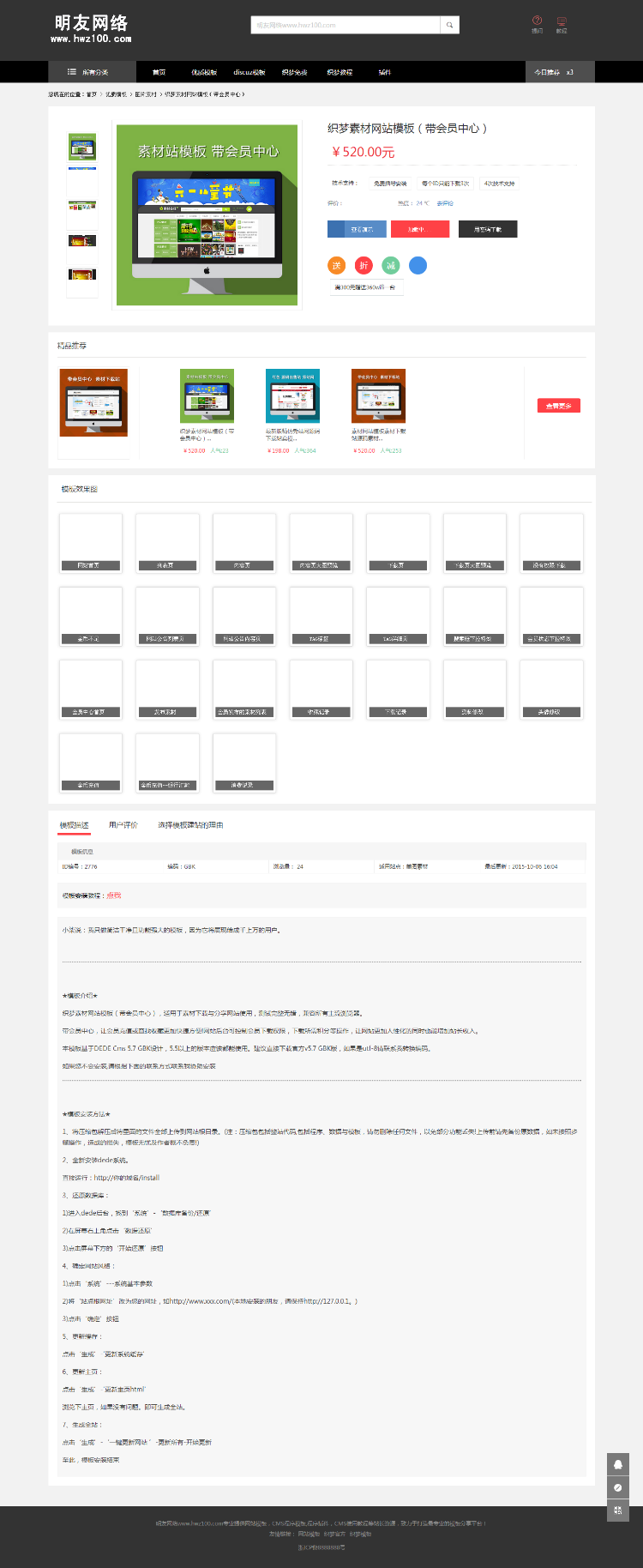The height and width of the screenshot is (1568, 643).
Task: Click the QQ penguin floating sidebar icon
Action: [x=618, y=1464]
